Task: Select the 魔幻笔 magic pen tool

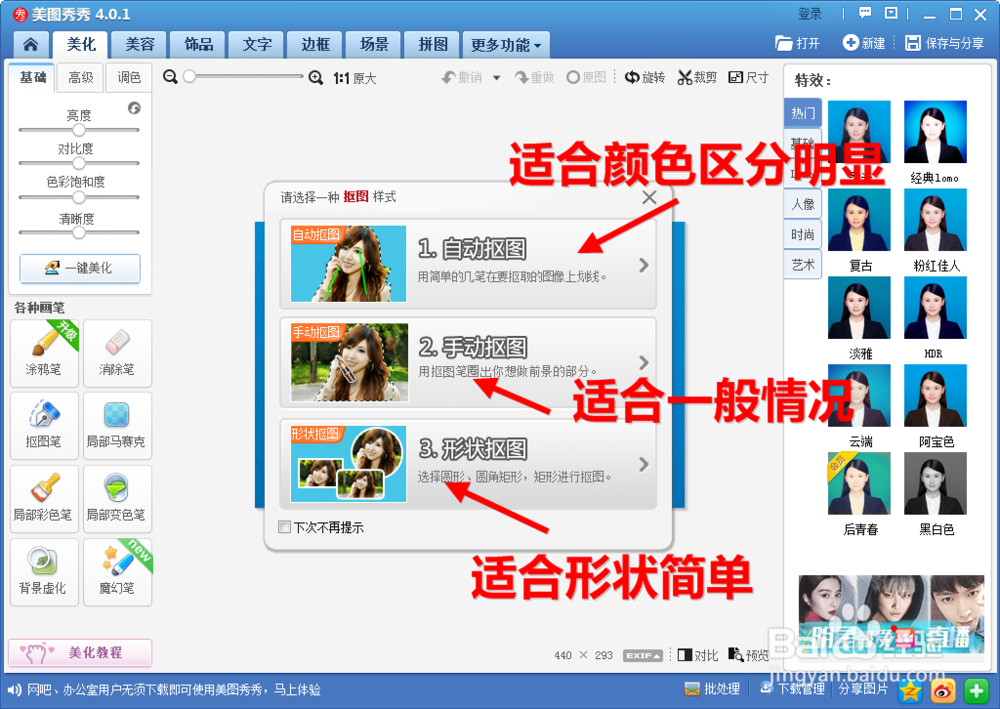Action: point(117,572)
